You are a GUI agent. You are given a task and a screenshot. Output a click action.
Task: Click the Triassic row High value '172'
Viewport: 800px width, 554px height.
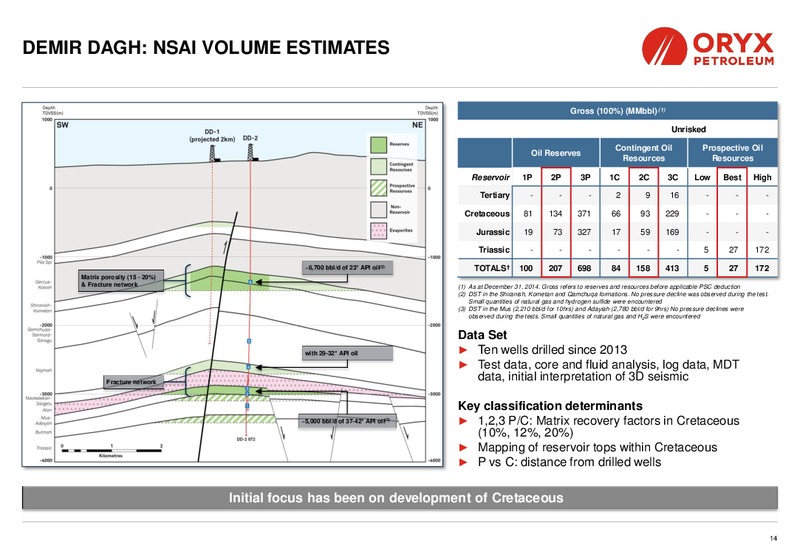(x=762, y=250)
